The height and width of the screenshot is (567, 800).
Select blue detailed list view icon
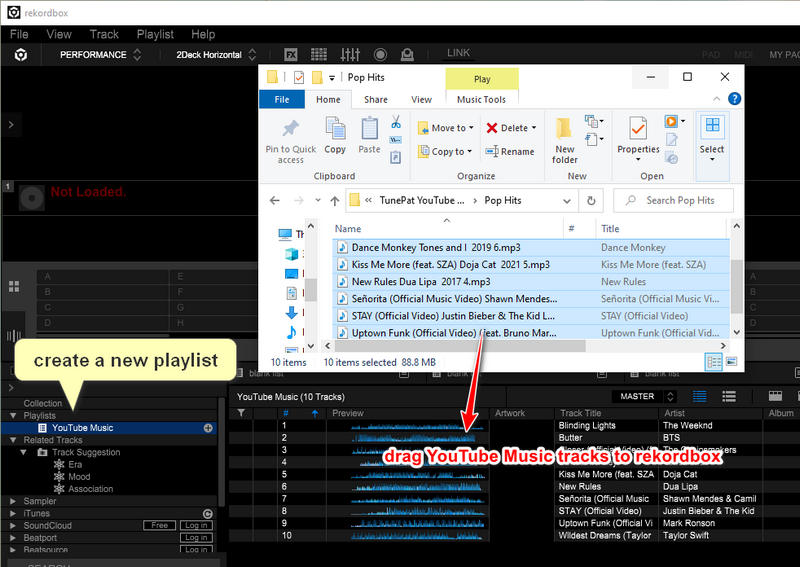[x=699, y=396]
